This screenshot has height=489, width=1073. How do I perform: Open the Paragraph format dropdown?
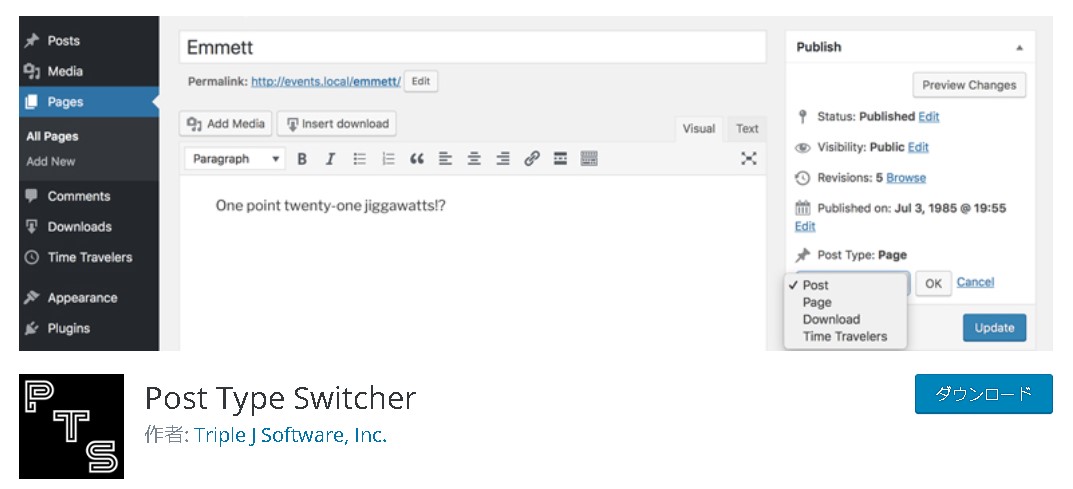pyautogui.click(x=235, y=159)
